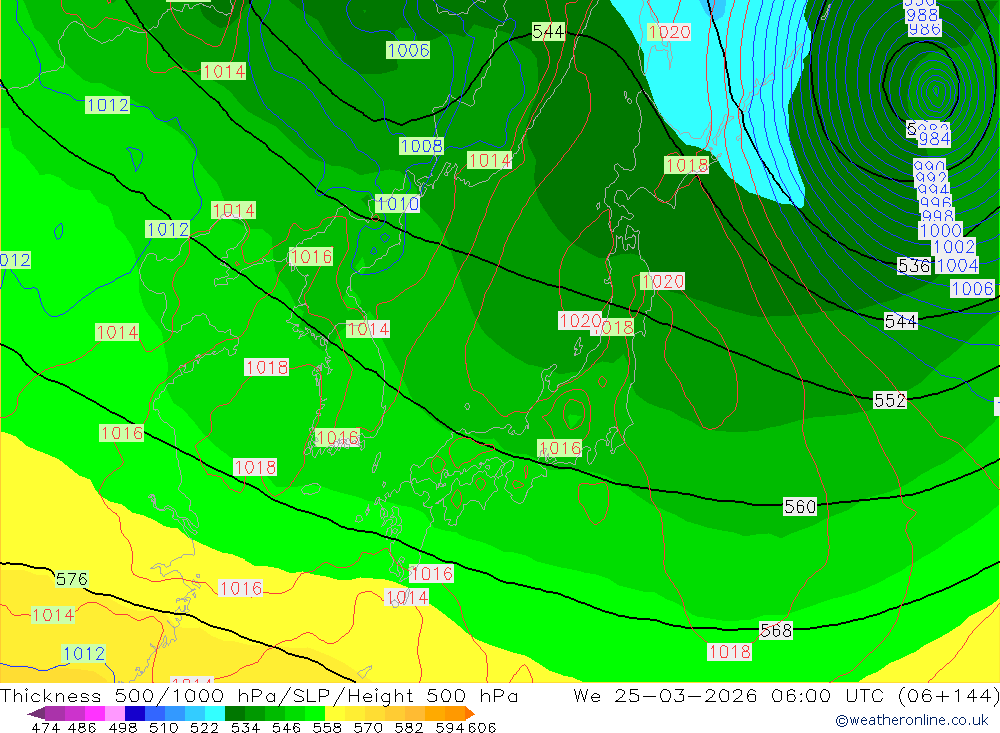The image size is (1000, 733).
Task: Click the purple left arrow of the legend scale
Action: tap(36, 713)
